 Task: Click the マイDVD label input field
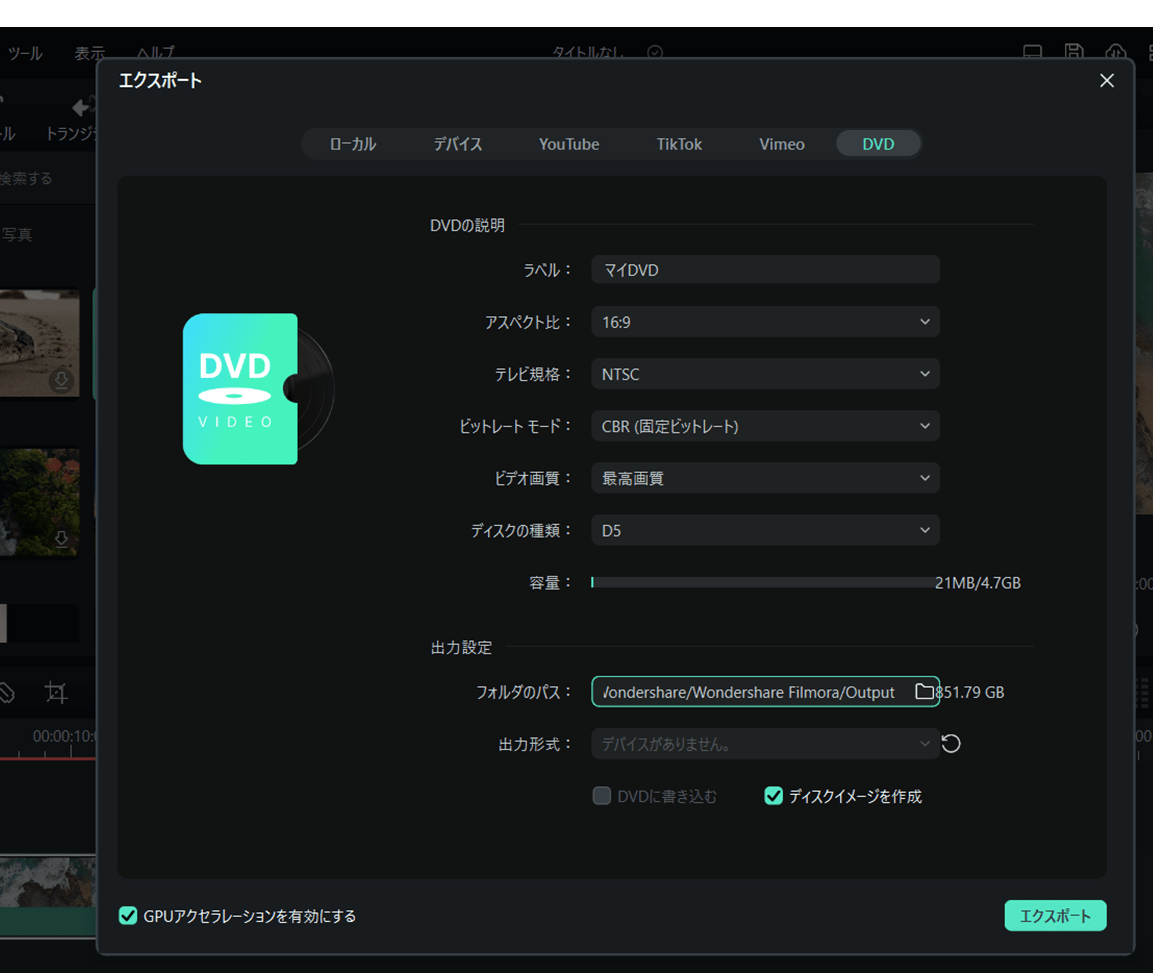(765, 269)
